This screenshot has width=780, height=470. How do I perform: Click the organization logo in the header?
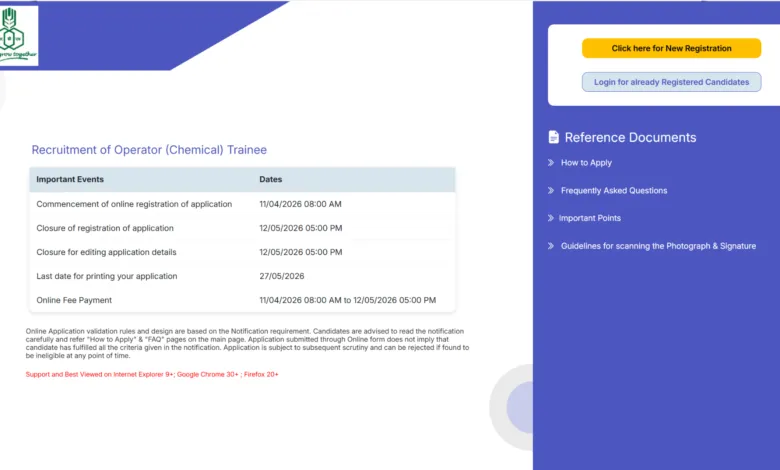[18, 35]
